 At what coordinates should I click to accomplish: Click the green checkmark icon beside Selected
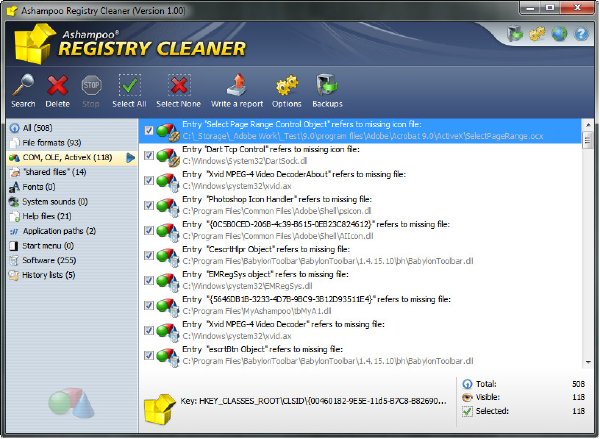467,411
